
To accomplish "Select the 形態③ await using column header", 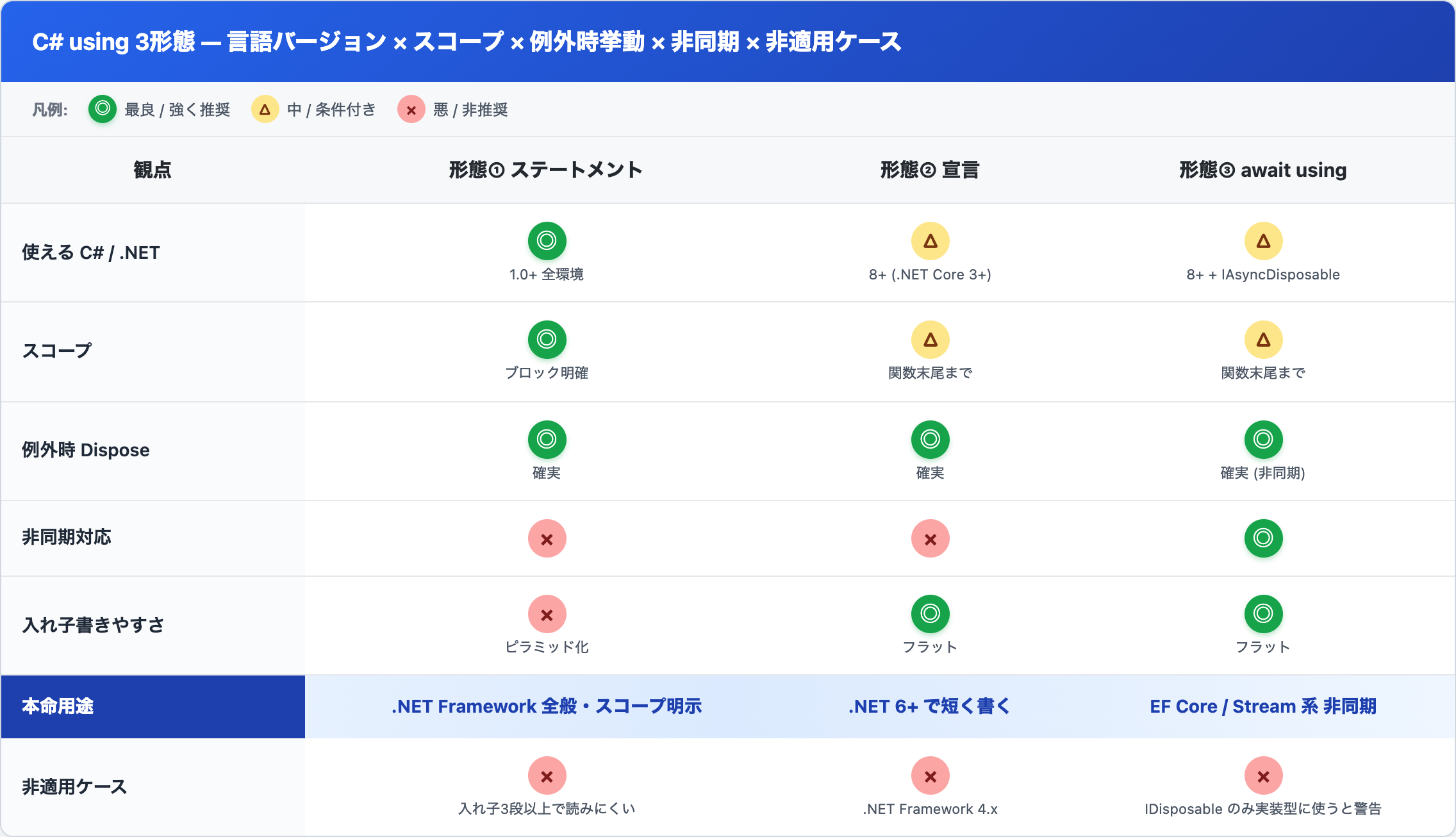I will tap(1263, 170).
